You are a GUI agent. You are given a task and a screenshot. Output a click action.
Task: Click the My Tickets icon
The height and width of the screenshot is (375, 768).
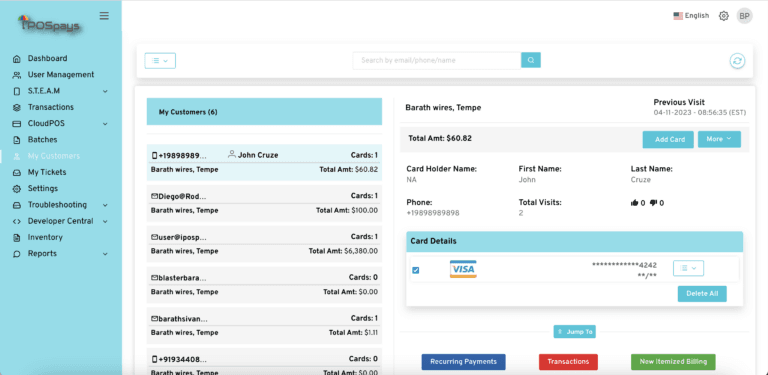coord(17,172)
